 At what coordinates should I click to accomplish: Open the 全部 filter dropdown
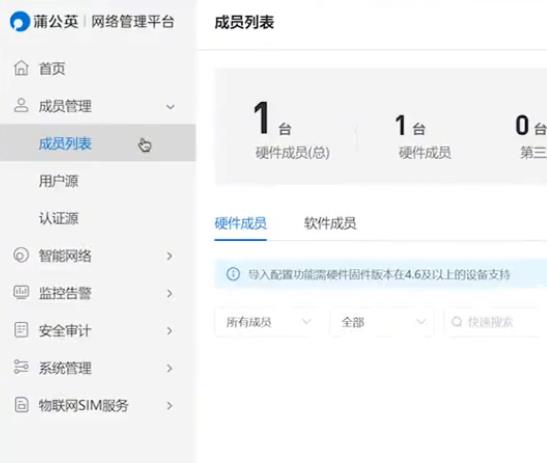pyautogui.click(x=382, y=322)
